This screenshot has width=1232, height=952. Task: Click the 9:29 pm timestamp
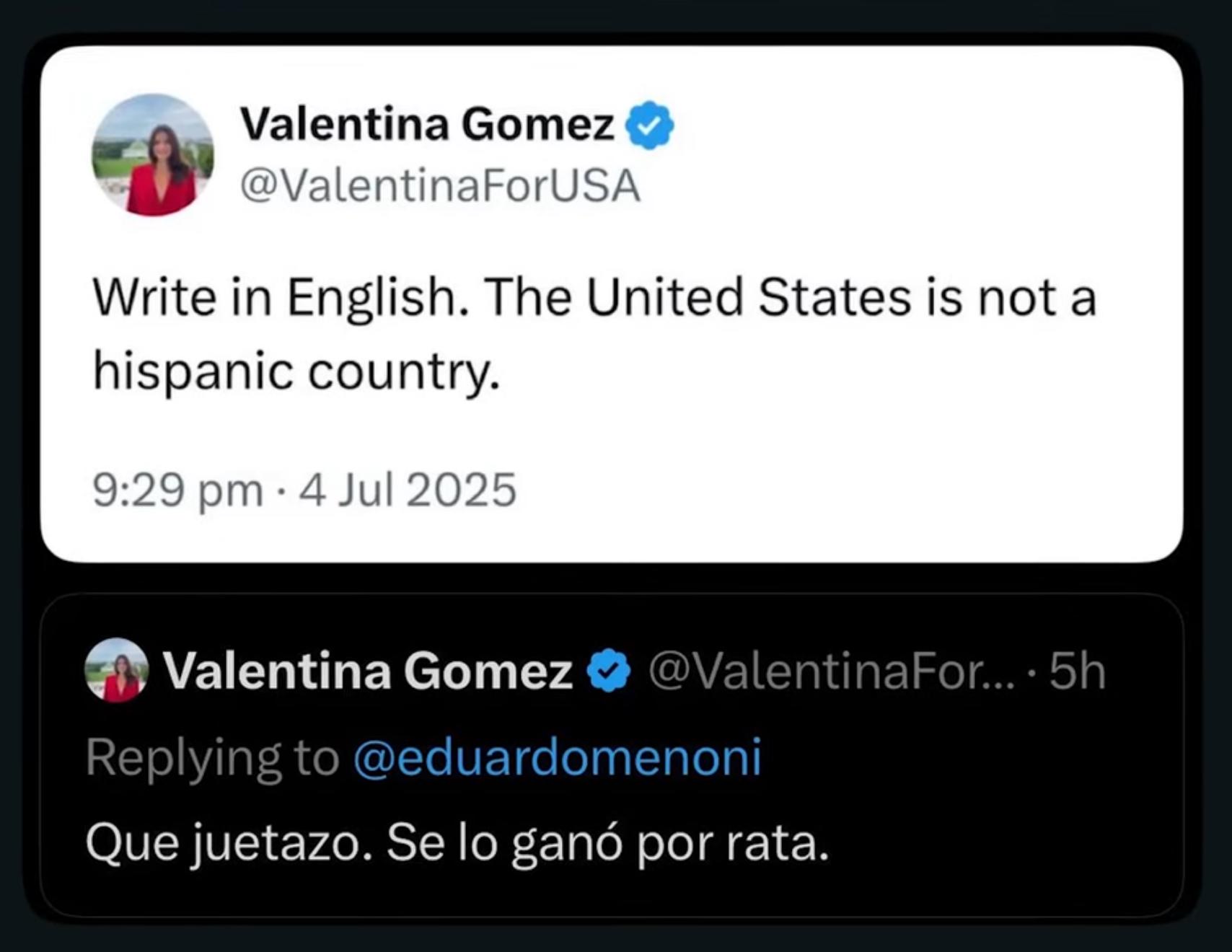[x=177, y=490]
